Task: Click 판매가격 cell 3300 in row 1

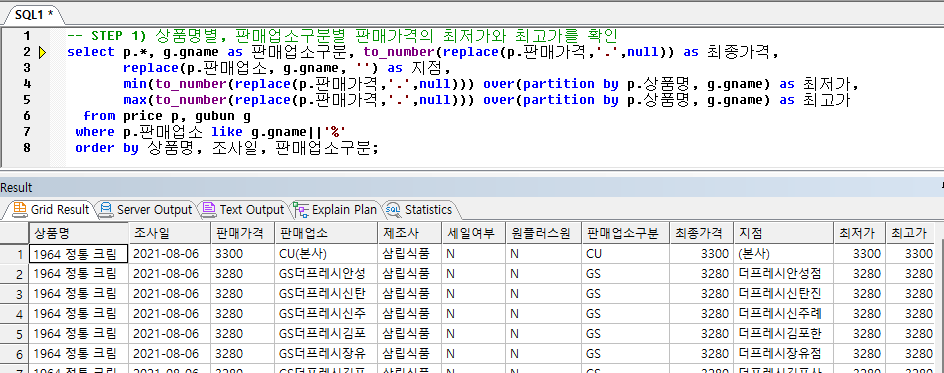Action: point(243,254)
